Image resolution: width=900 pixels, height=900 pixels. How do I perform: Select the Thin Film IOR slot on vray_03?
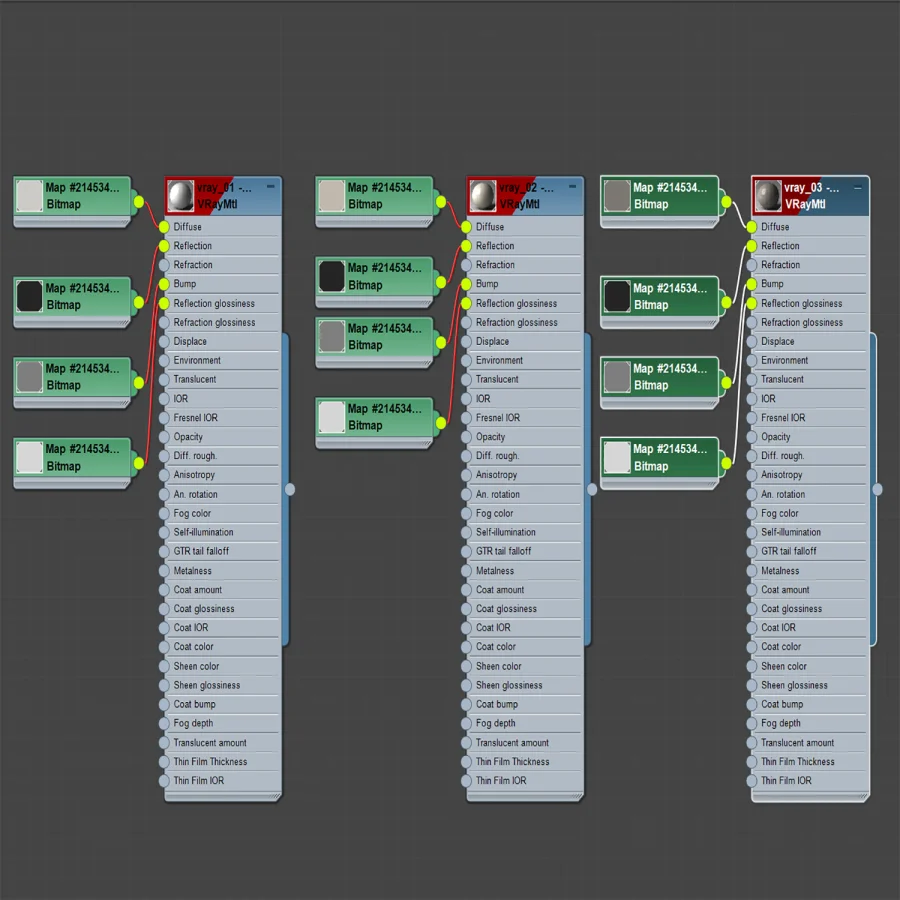[x=810, y=781]
